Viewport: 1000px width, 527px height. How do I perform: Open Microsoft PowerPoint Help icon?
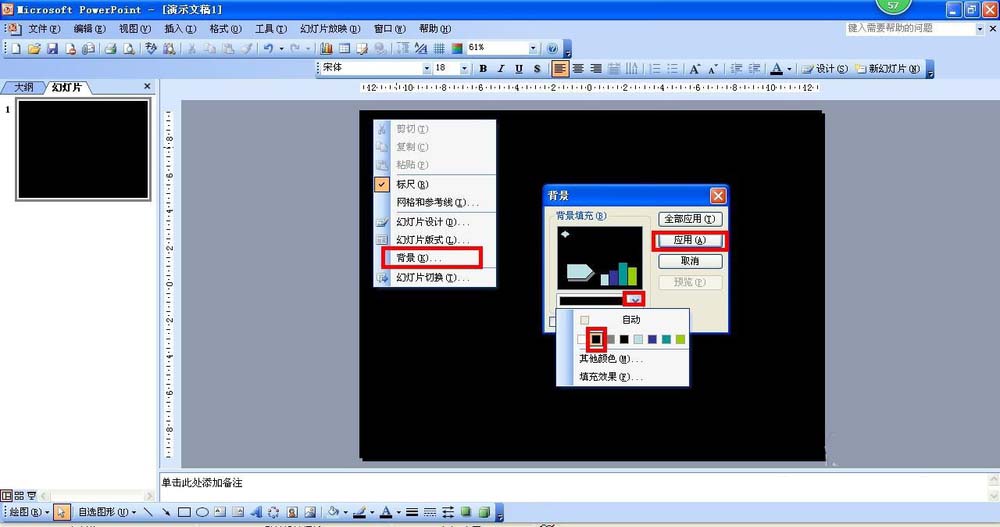click(552, 48)
